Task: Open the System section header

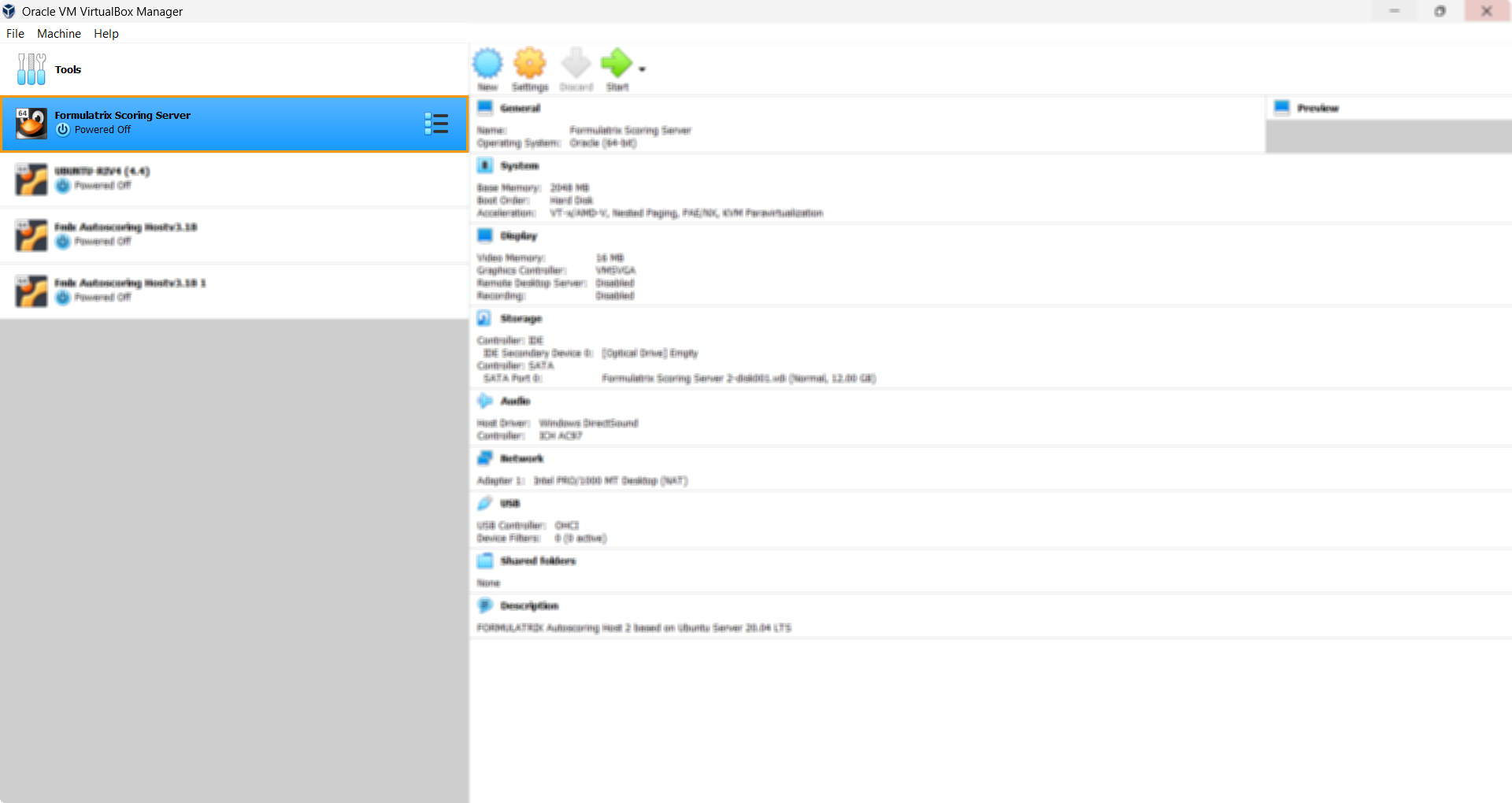Action: point(520,165)
